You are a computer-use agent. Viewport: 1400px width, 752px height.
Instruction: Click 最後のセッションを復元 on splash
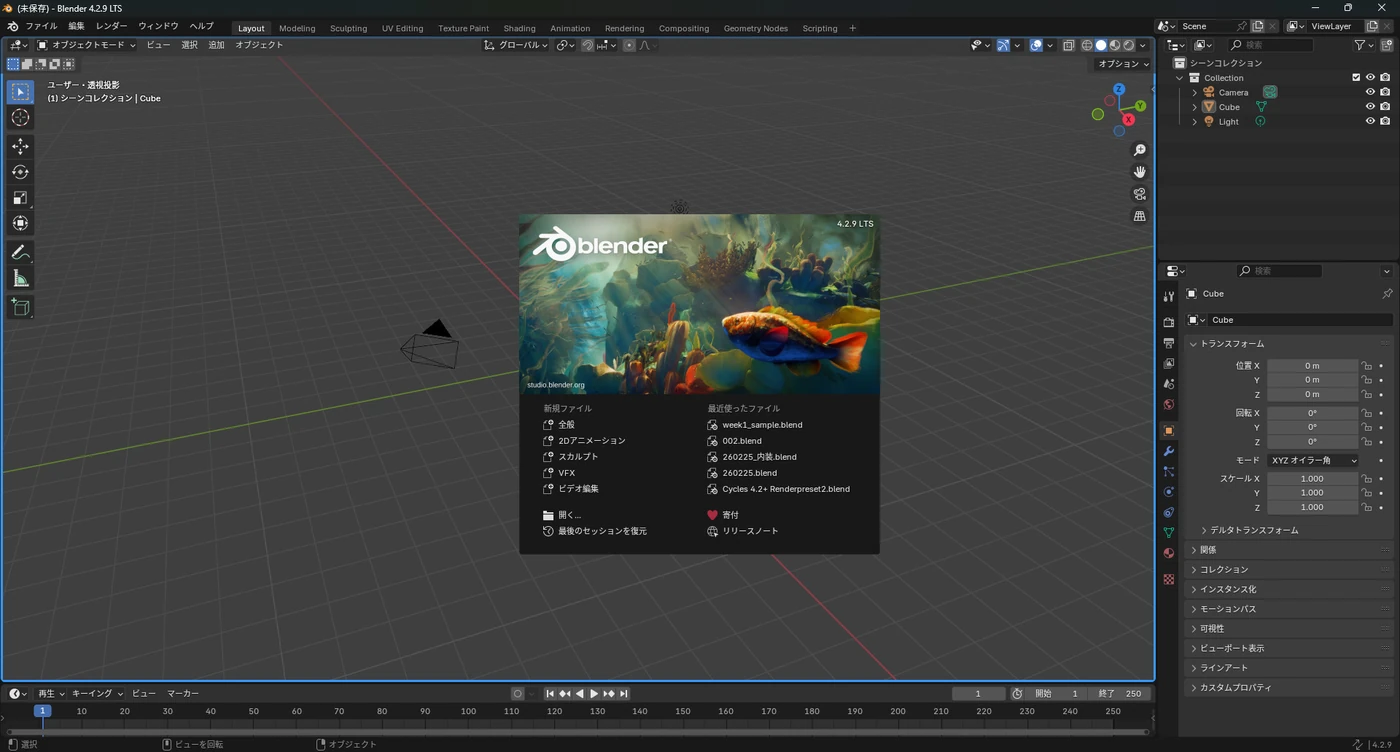[602, 531]
